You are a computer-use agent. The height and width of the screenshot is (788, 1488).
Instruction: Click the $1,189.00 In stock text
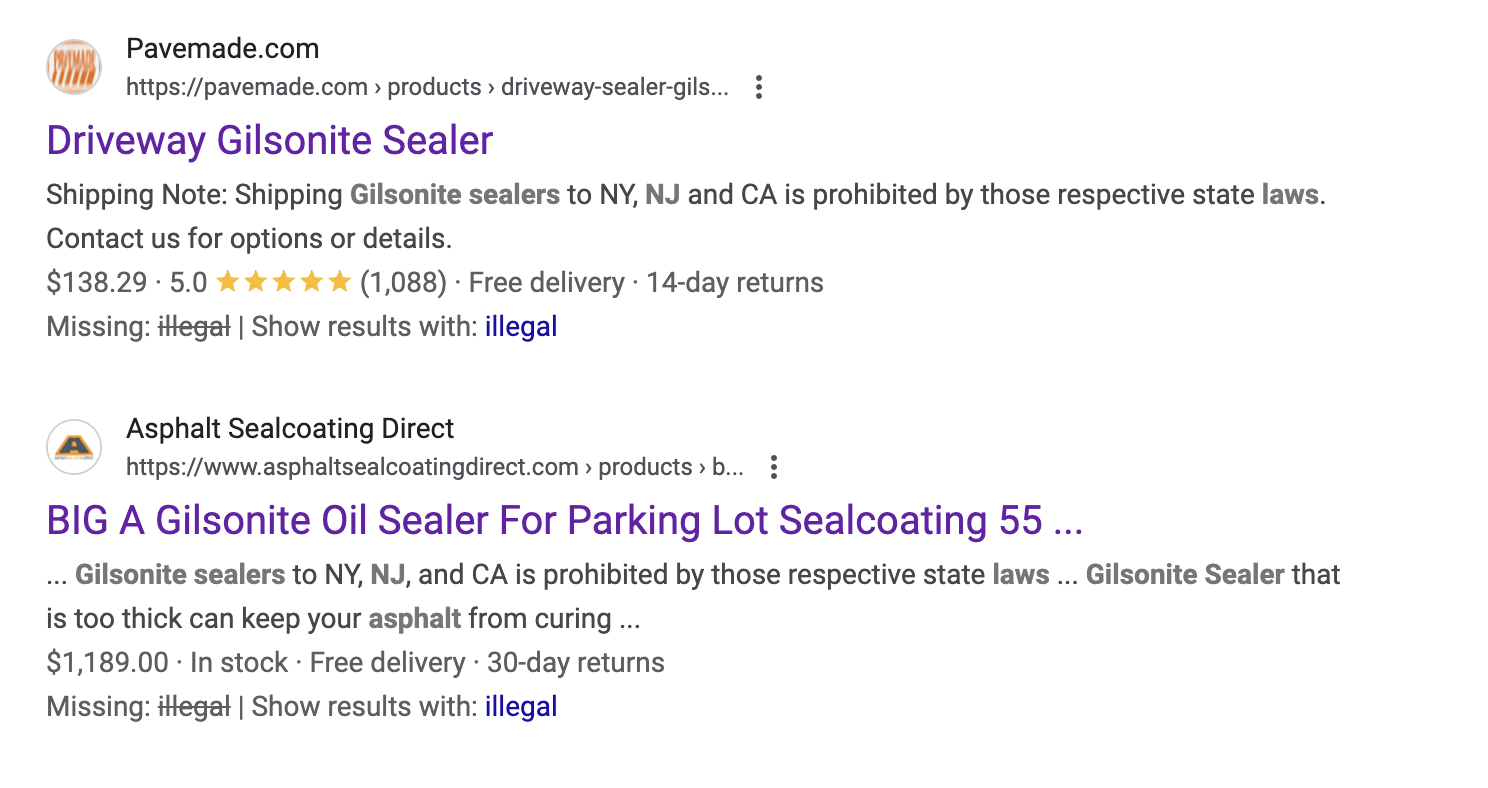coord(167,663)
